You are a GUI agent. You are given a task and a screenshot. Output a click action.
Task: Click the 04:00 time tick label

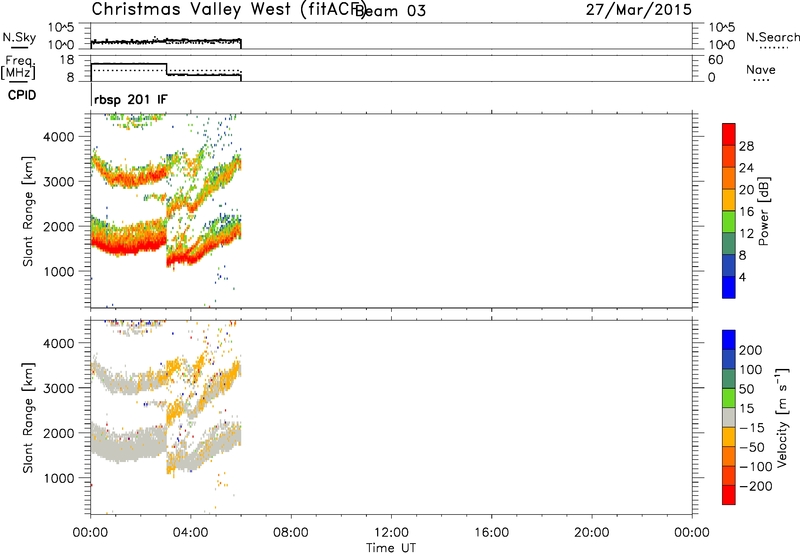click(x=190, y=533)
